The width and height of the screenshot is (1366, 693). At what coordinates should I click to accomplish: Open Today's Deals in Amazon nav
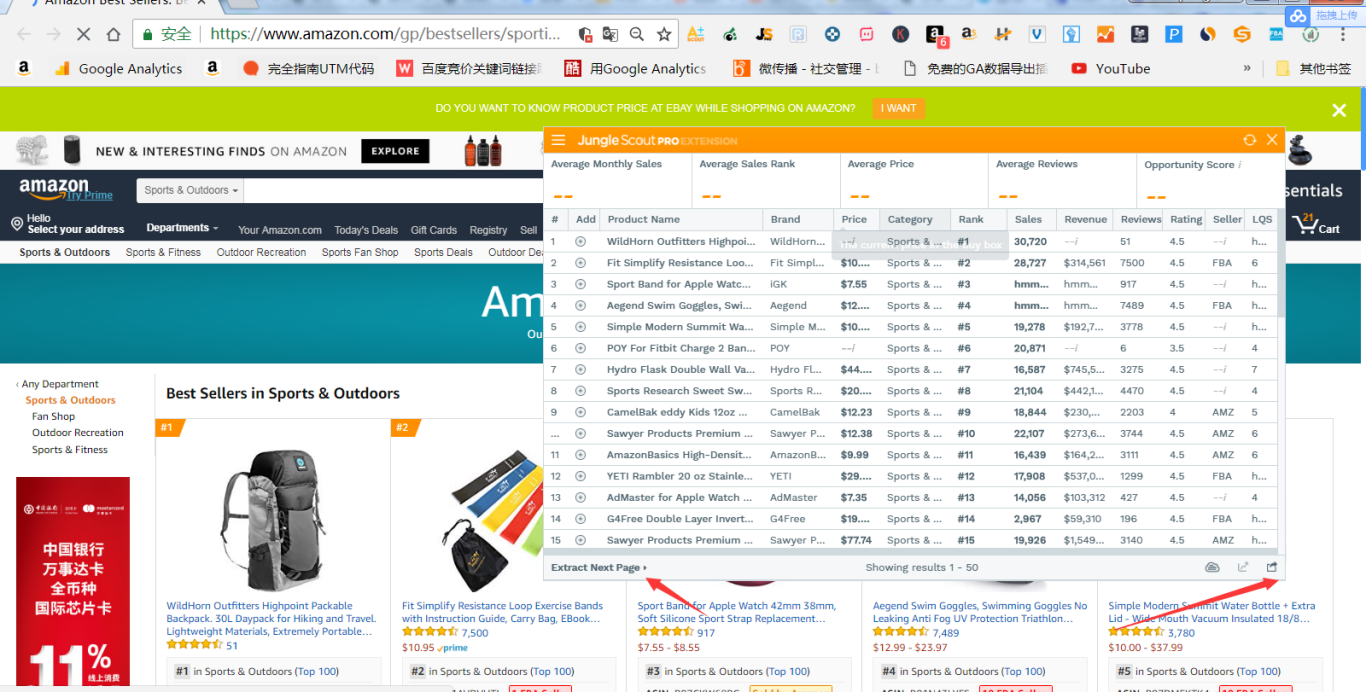(x=366, y=230)
